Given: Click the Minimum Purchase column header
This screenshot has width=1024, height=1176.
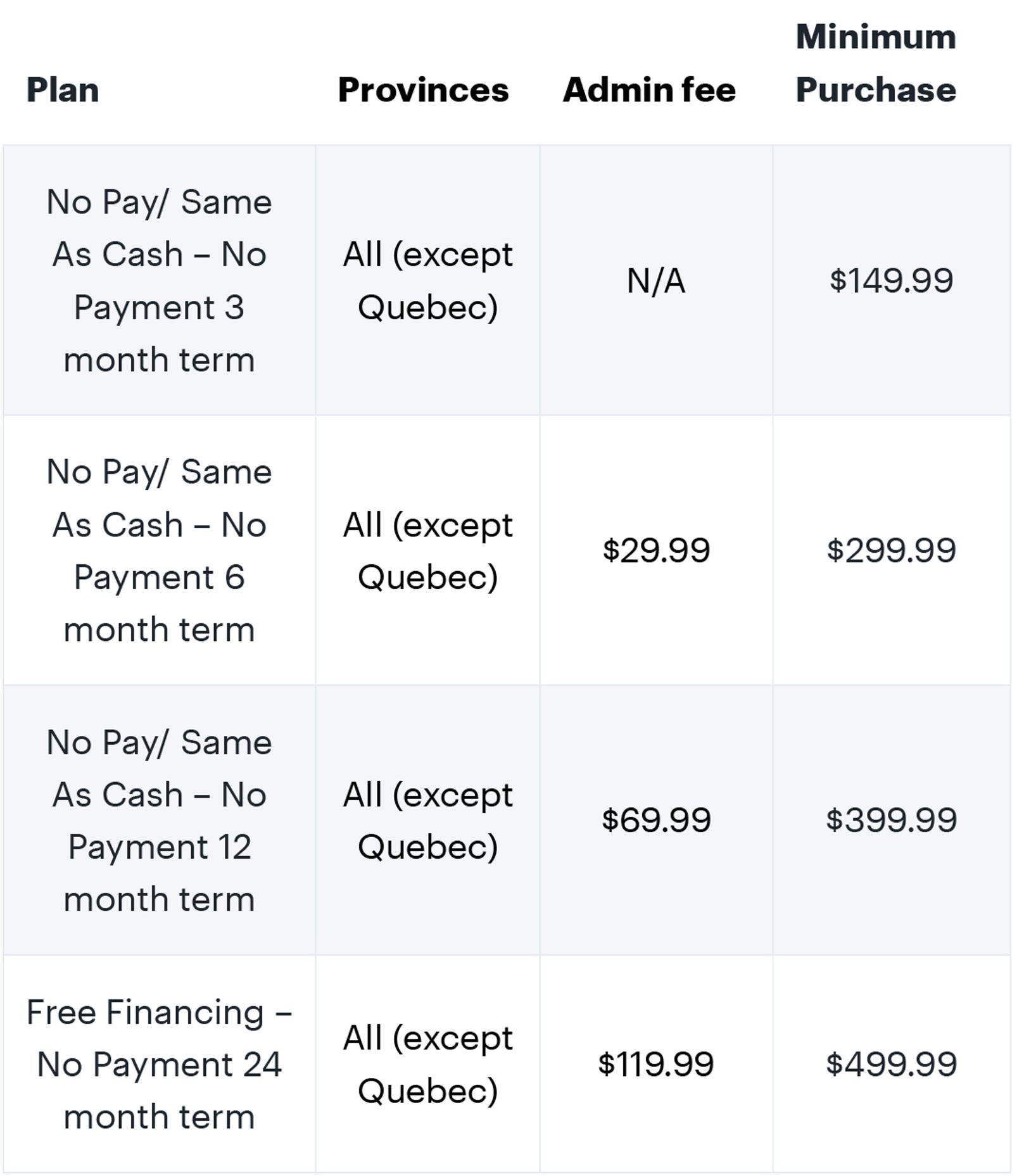Looking at the screenshot, I should pyautogui.click(x=876, y=63).
